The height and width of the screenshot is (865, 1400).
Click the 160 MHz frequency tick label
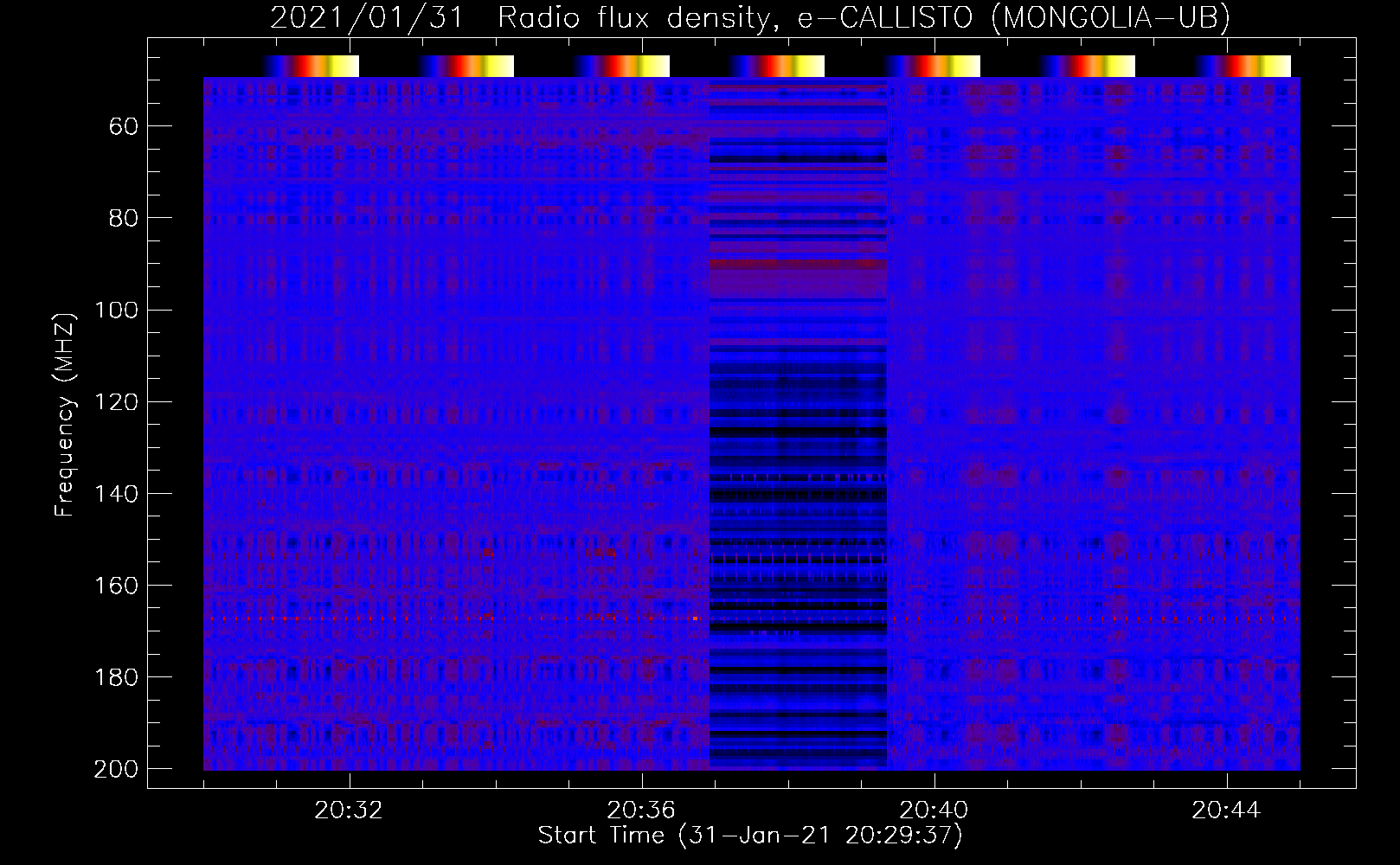pyautogui.click(x=117, y=586)
